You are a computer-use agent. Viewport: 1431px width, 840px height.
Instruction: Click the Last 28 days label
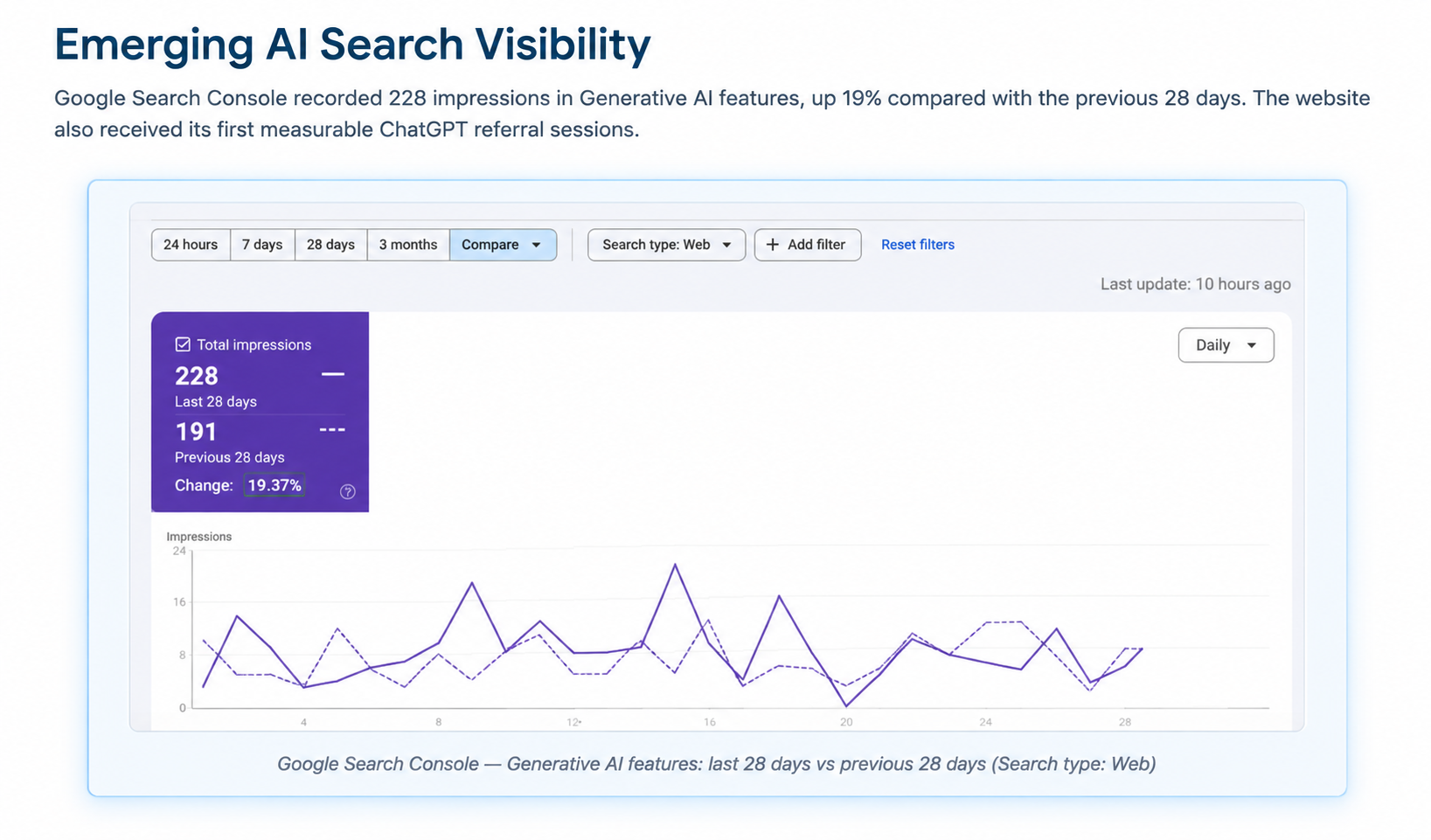tap(216, 402)
